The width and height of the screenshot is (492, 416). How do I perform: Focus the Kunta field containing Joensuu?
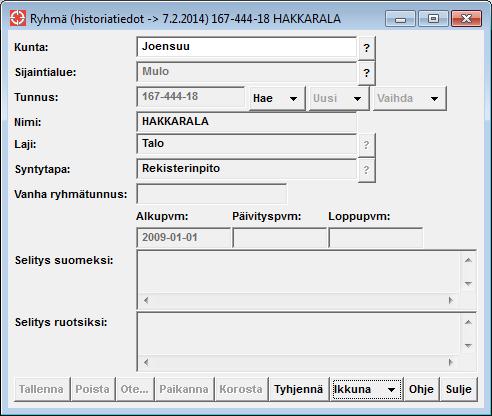click(x=247, y=47)
